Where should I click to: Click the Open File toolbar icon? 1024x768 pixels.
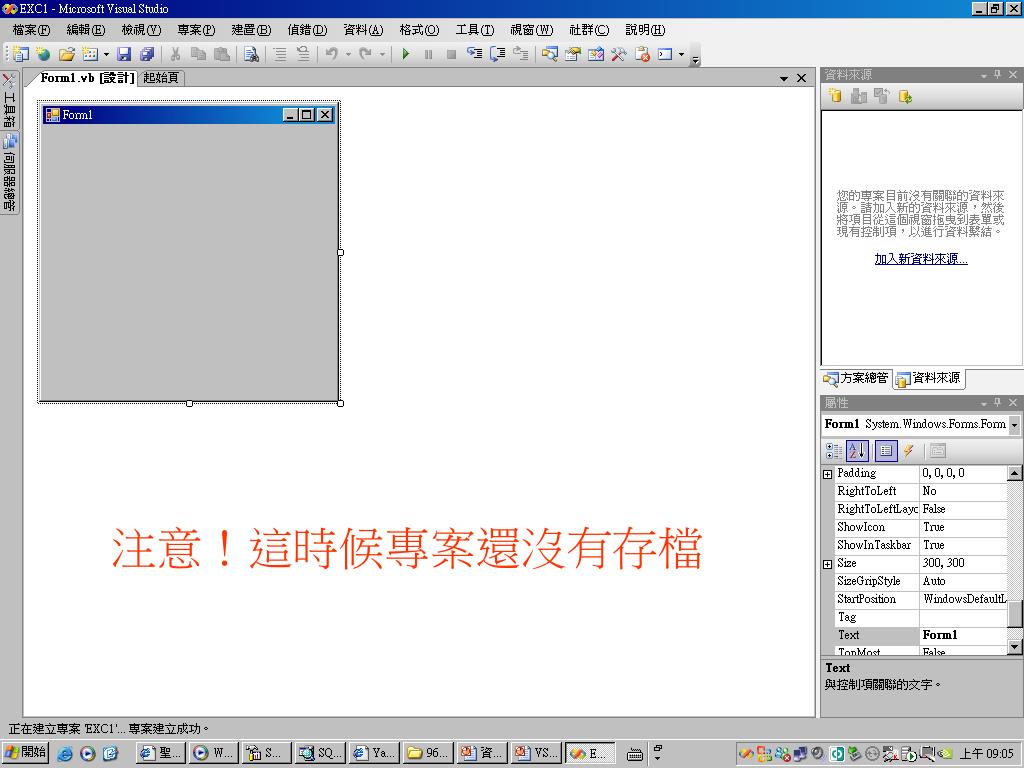(67, 54)
